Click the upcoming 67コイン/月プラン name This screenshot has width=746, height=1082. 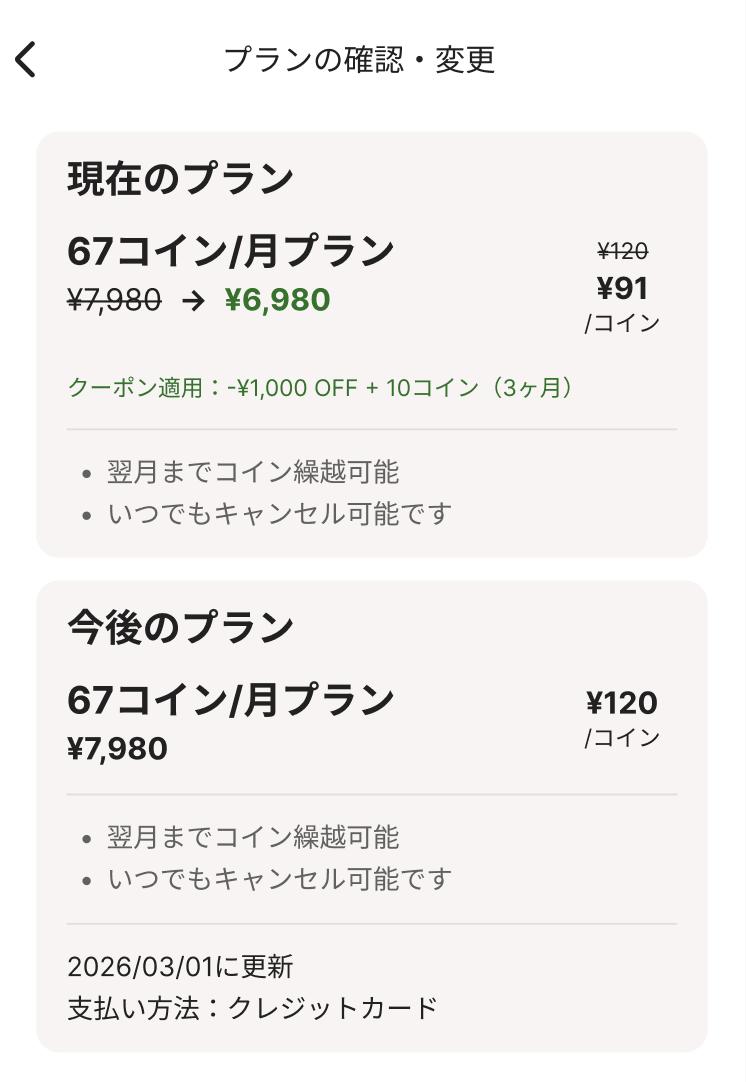(230, 700)
